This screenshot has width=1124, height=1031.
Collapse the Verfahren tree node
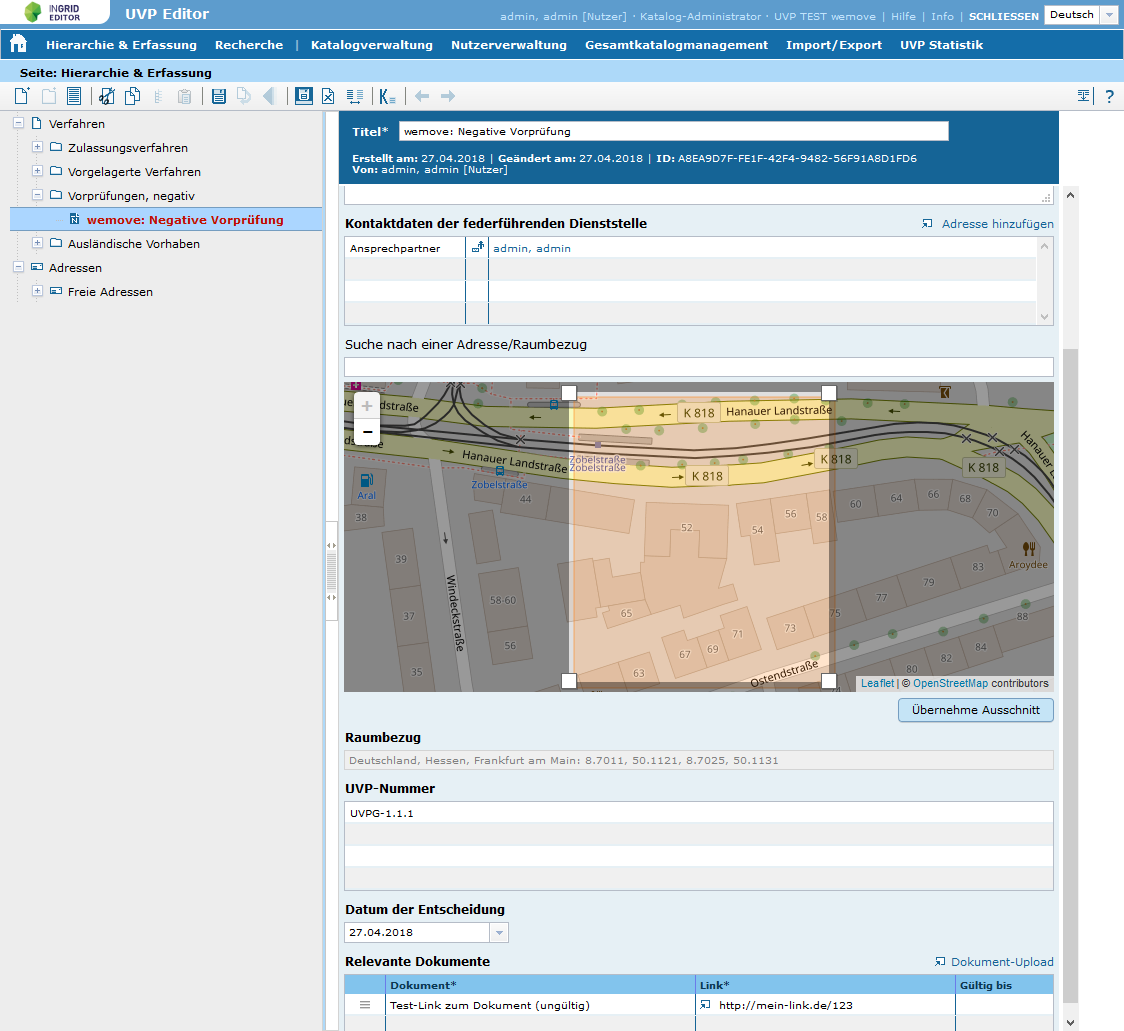click(x=19, y=123)
